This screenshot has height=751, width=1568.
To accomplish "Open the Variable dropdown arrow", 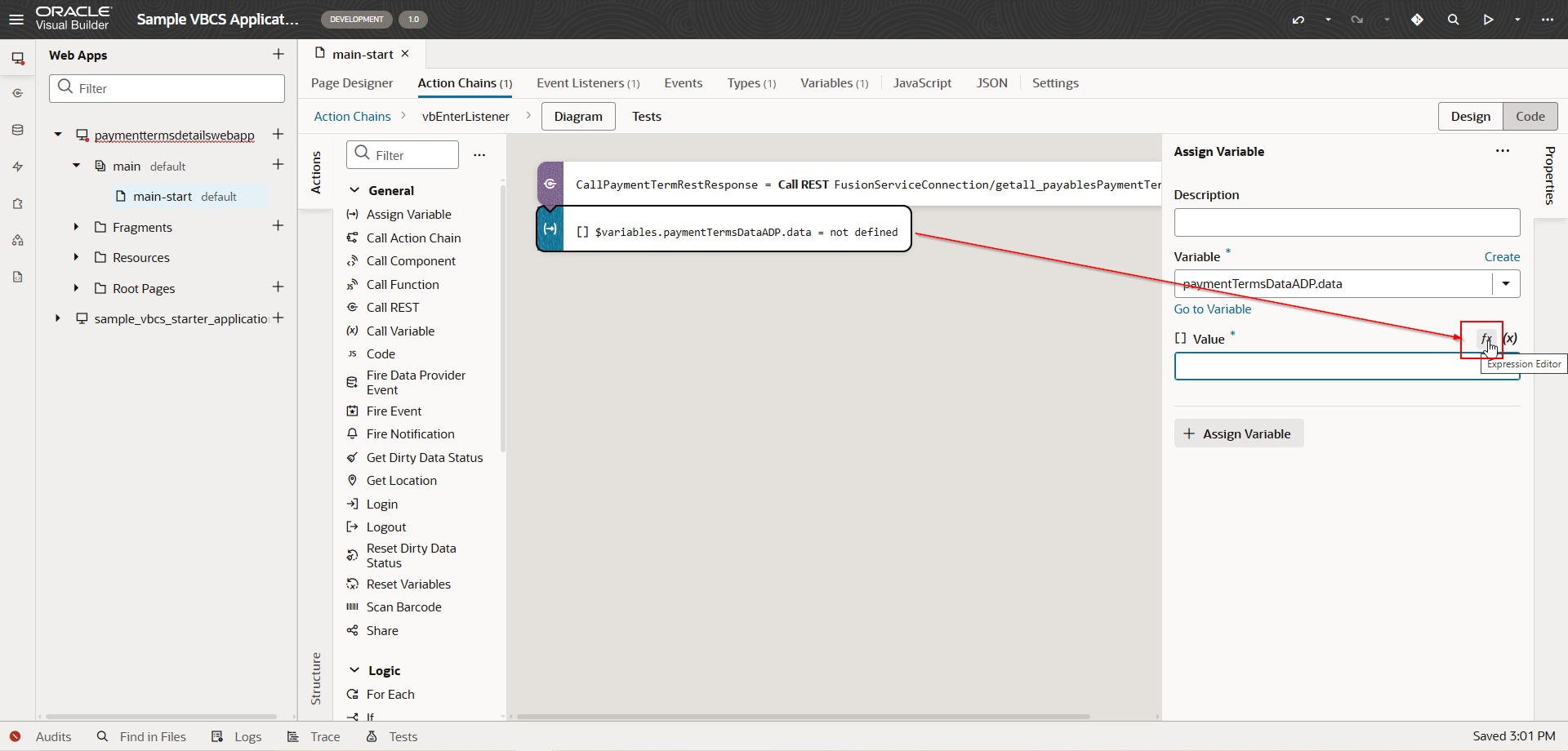I will (1506, 284).
